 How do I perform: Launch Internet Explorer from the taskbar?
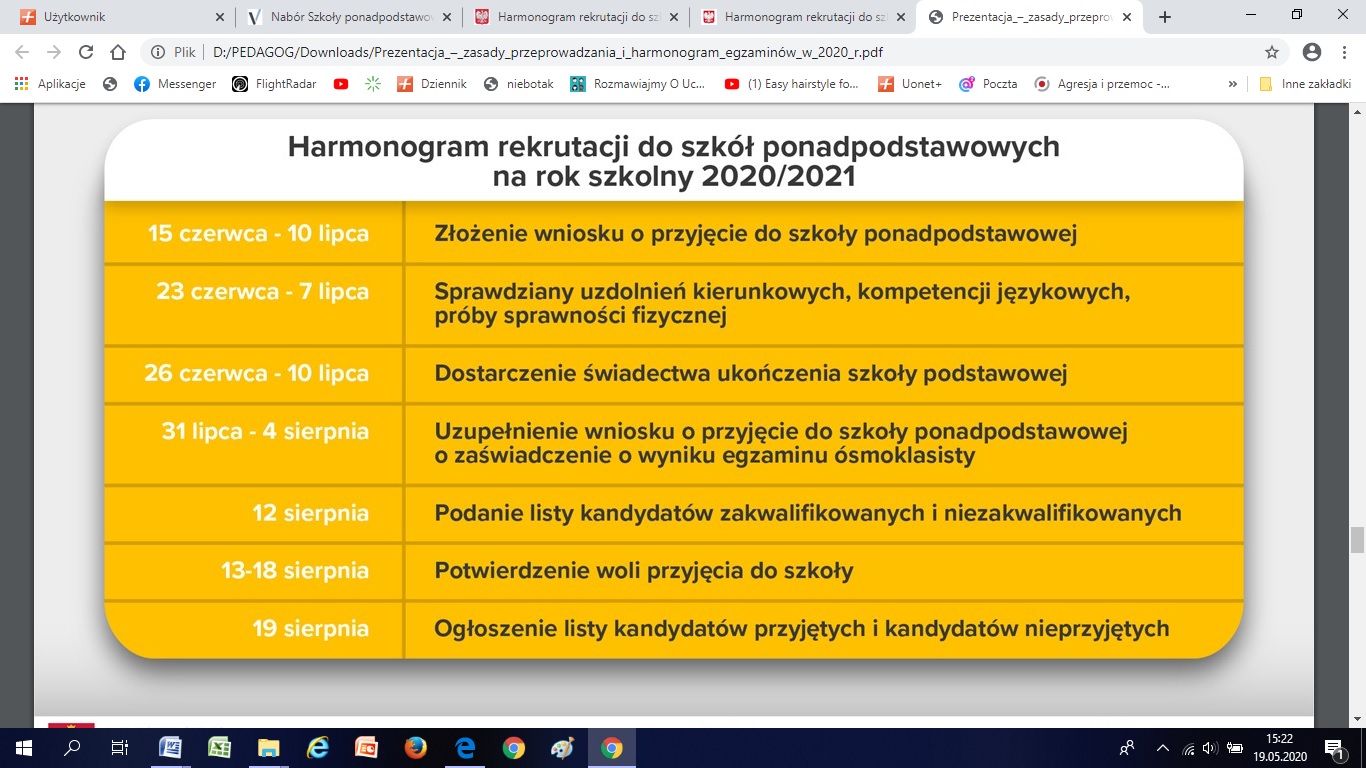318,748
